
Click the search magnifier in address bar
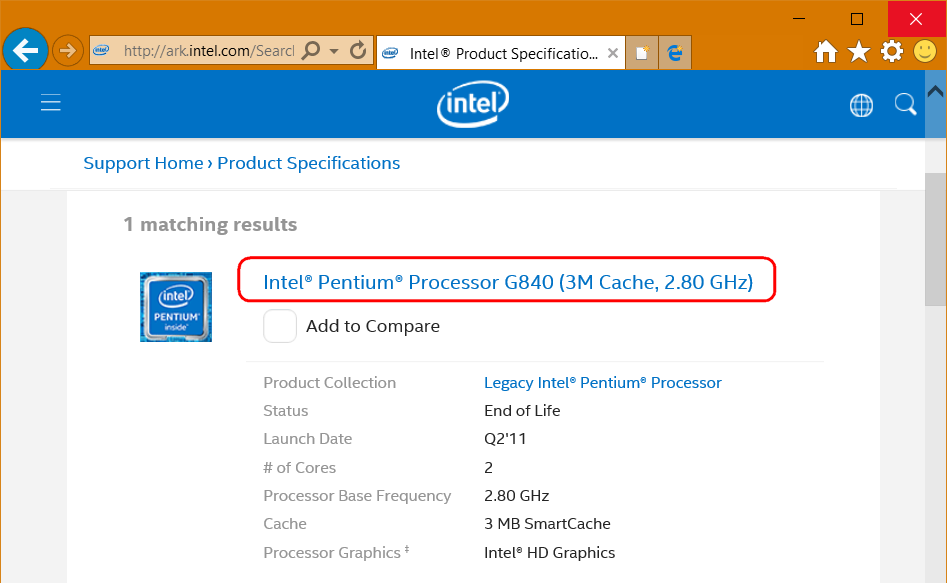311,50
